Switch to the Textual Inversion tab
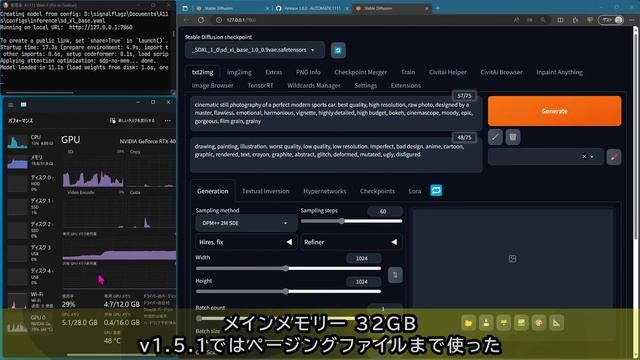This screenshot has height=360, width=640. [266, 191]
